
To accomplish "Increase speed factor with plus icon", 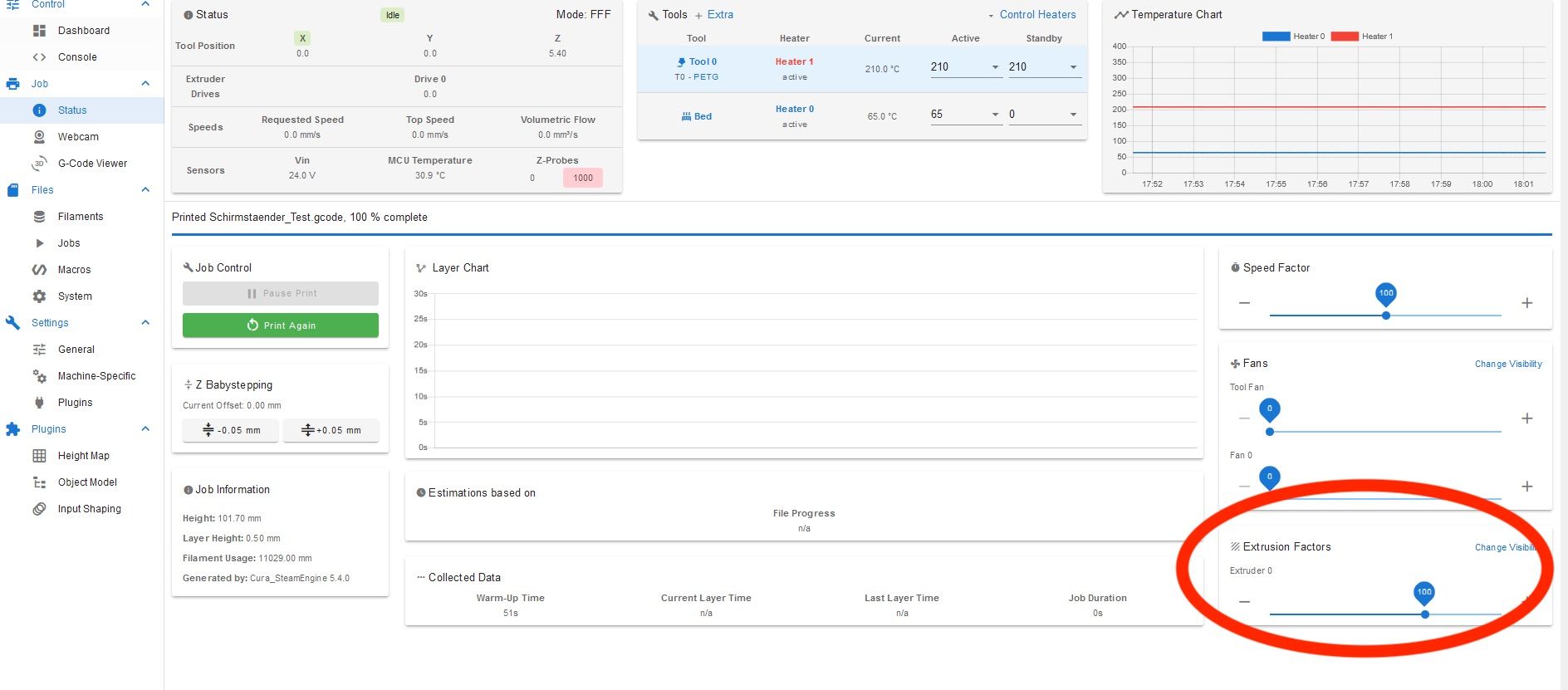I will click(1526, 303).
